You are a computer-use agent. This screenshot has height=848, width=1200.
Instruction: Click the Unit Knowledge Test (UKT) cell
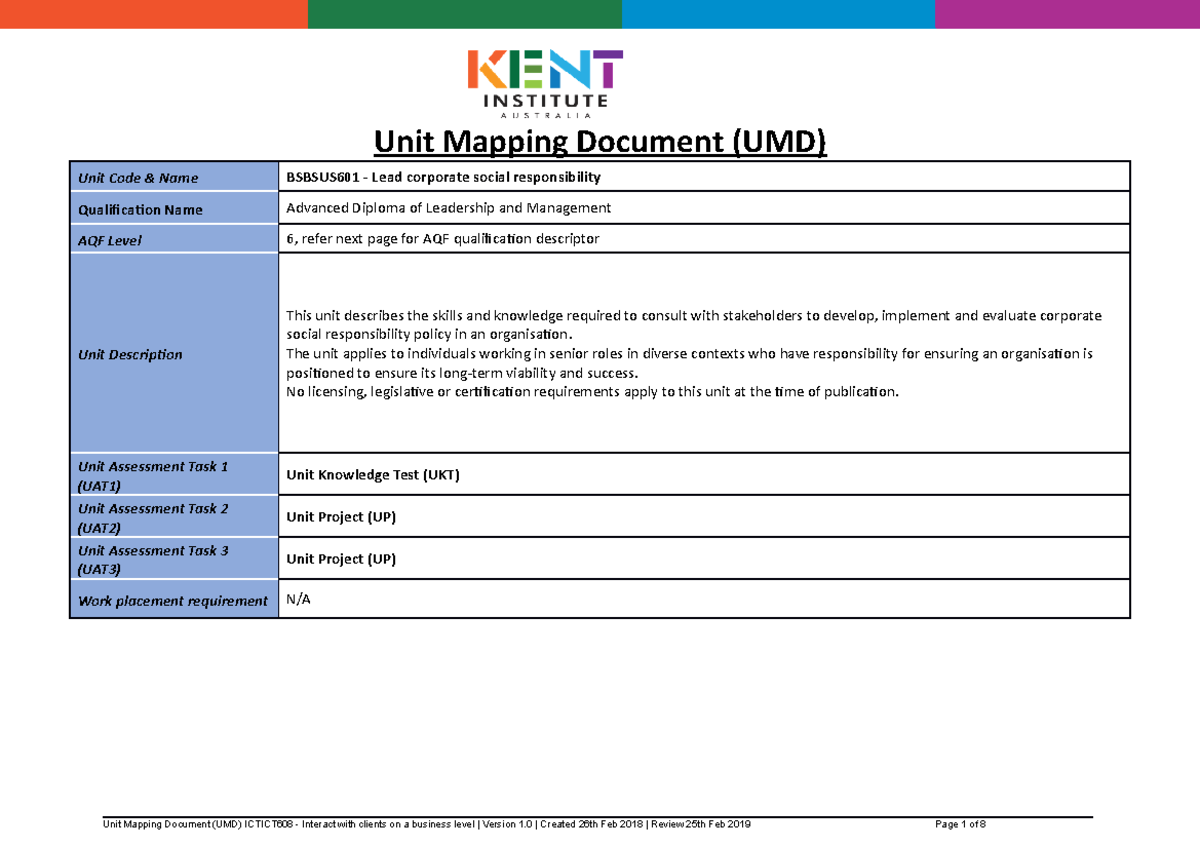pyautogui.click(x=373, y=474)
